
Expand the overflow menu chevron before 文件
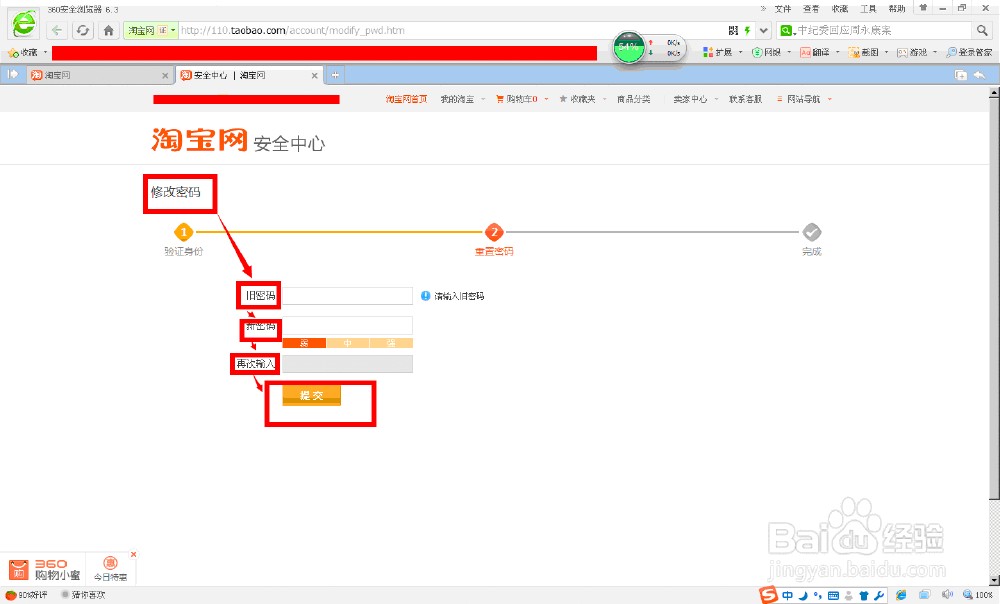[x=763, y=9]
